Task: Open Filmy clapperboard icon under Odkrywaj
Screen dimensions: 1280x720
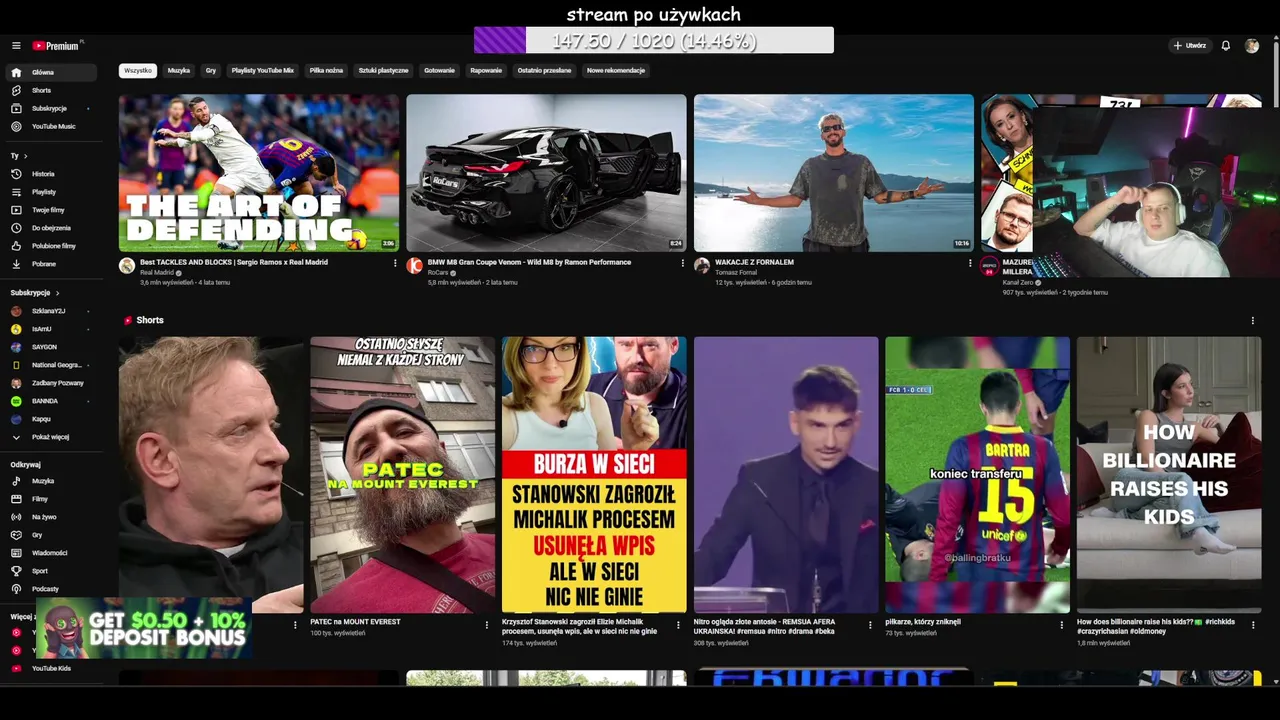Action: point(16,499)
